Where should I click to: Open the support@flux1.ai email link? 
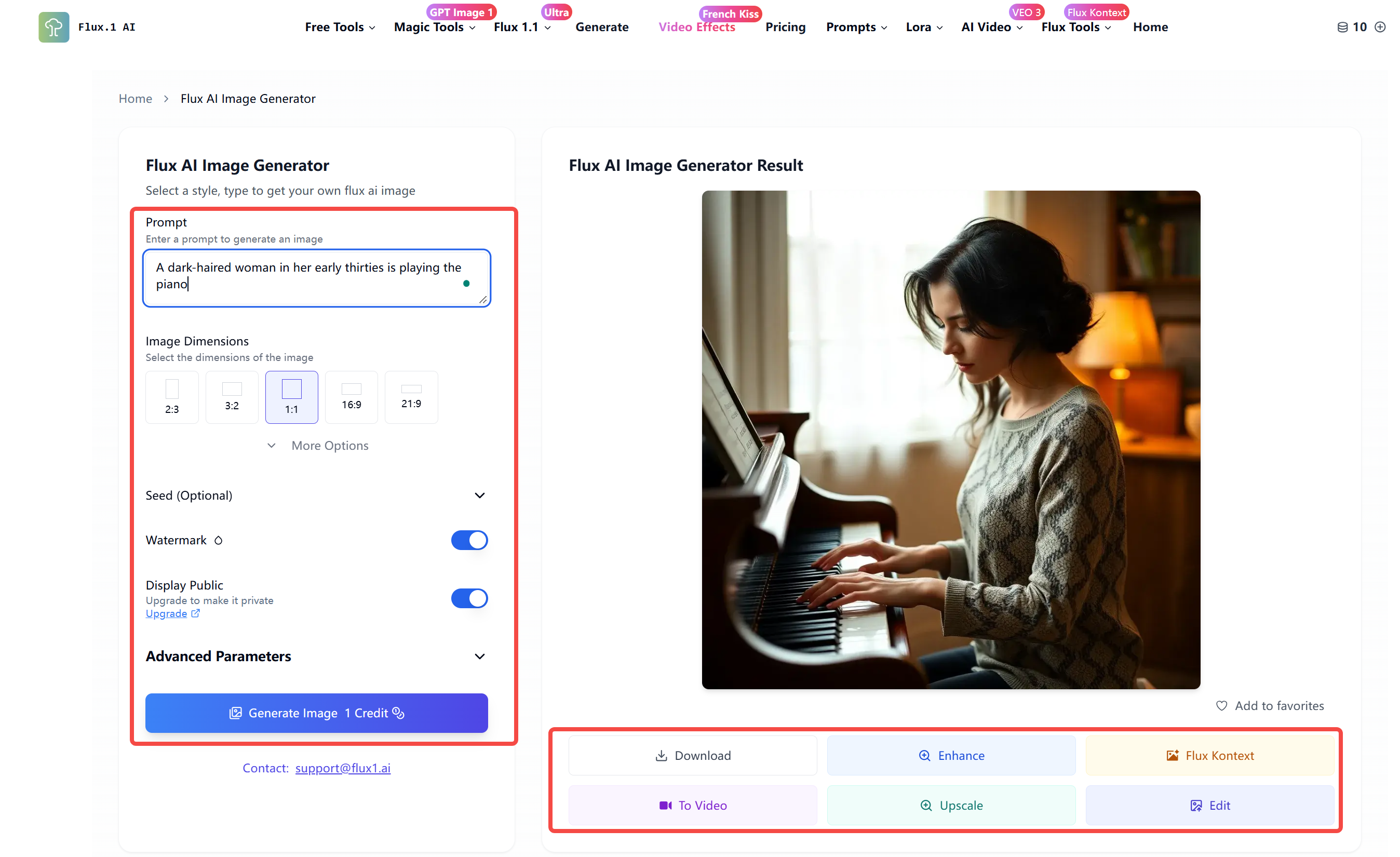(343, 768)
